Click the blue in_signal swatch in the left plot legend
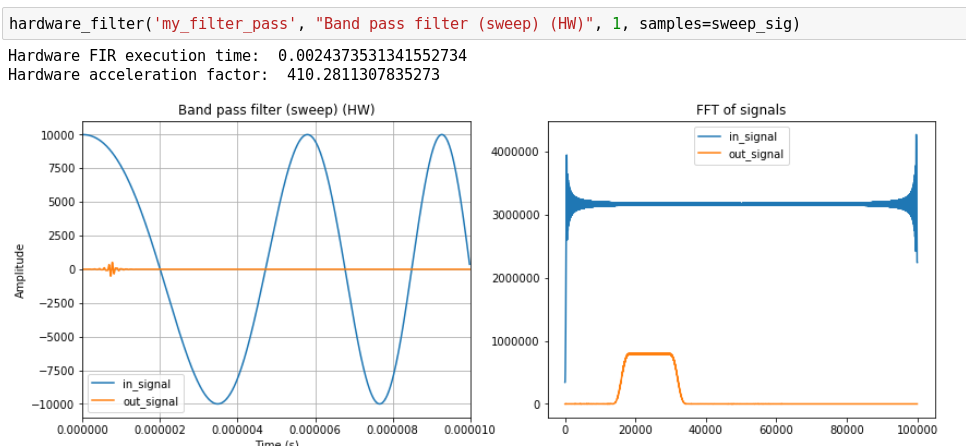This screenshot has height=446, width=966. pyautogui.click(x=103, y=383)
